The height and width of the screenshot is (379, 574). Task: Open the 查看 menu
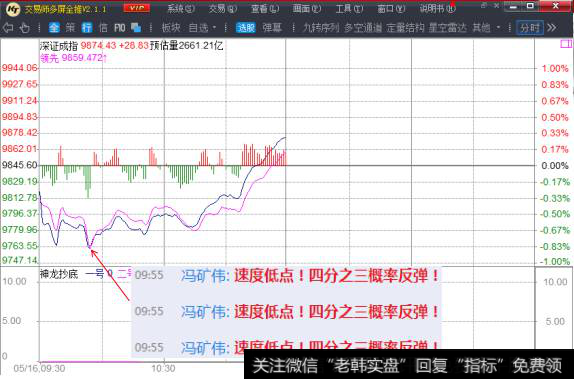(265, 8)
